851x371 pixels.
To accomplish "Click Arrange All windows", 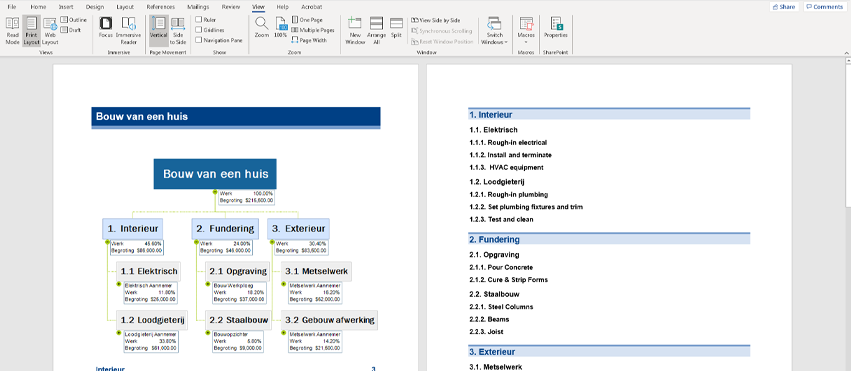I will pyautogui.click(x=376, y=30).
